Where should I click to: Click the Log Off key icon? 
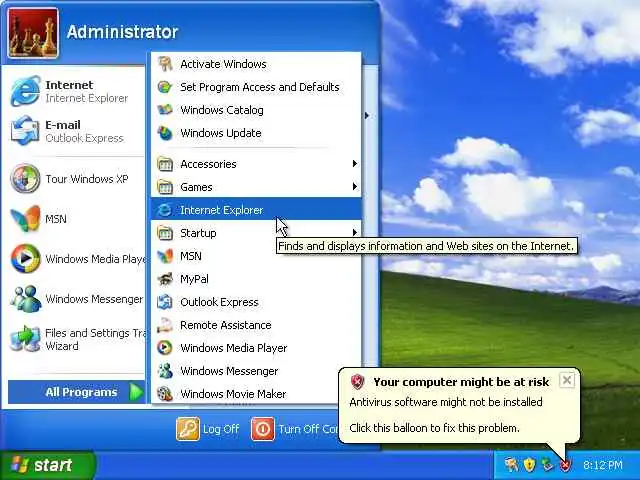188,429
